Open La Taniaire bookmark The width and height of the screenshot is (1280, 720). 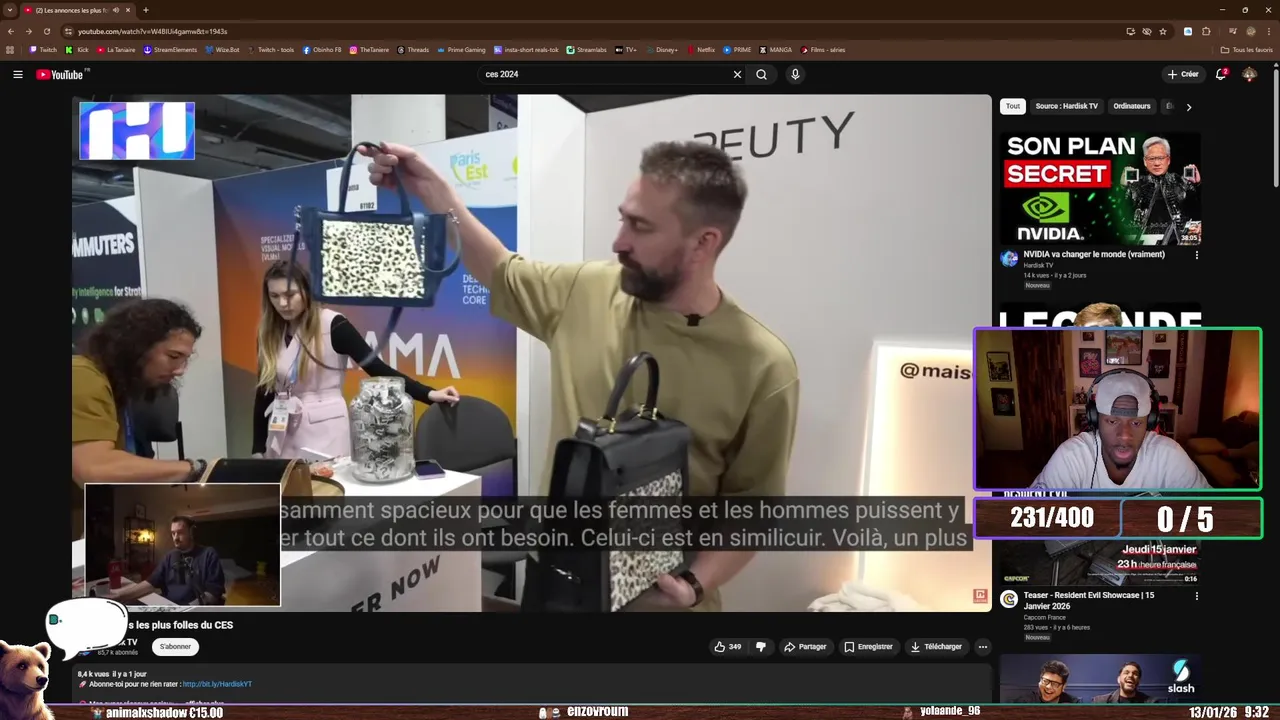tap(116, 50)
